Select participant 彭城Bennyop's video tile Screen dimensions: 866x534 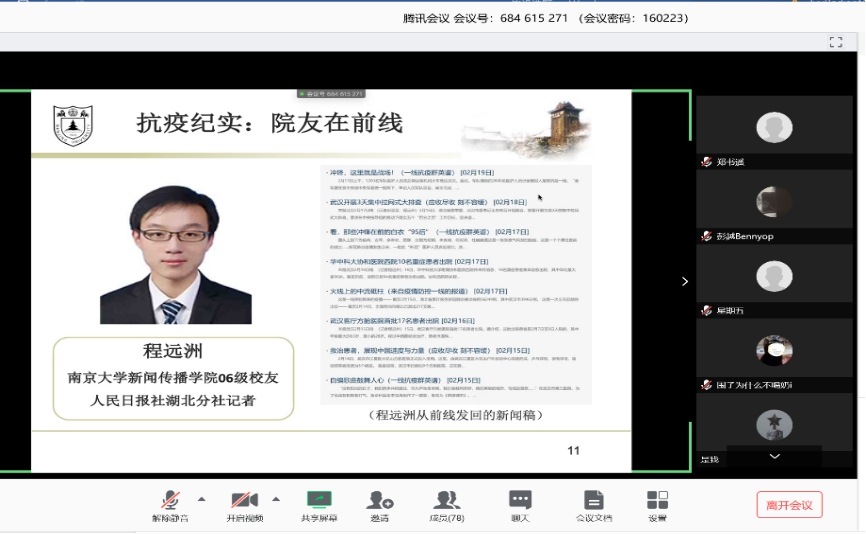tap(774, 201)
